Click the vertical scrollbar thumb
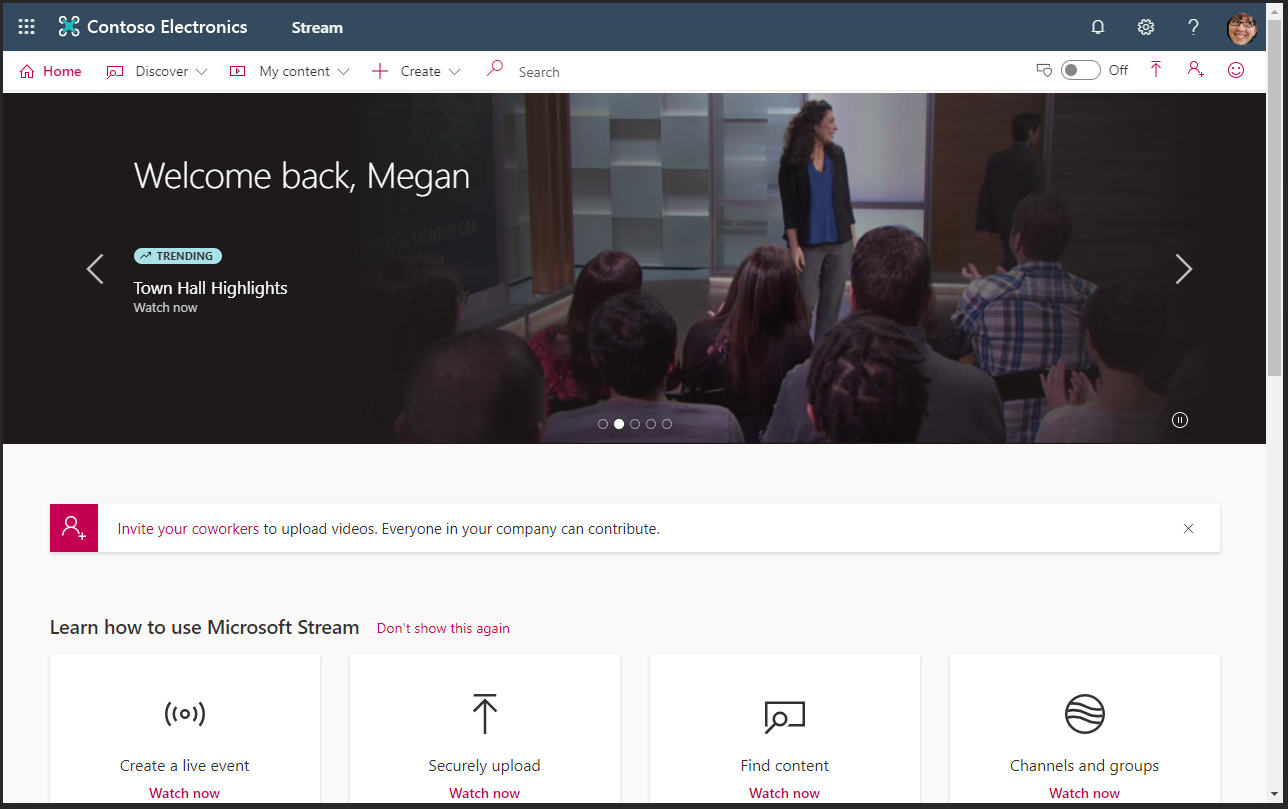 tap(1274, 200)
